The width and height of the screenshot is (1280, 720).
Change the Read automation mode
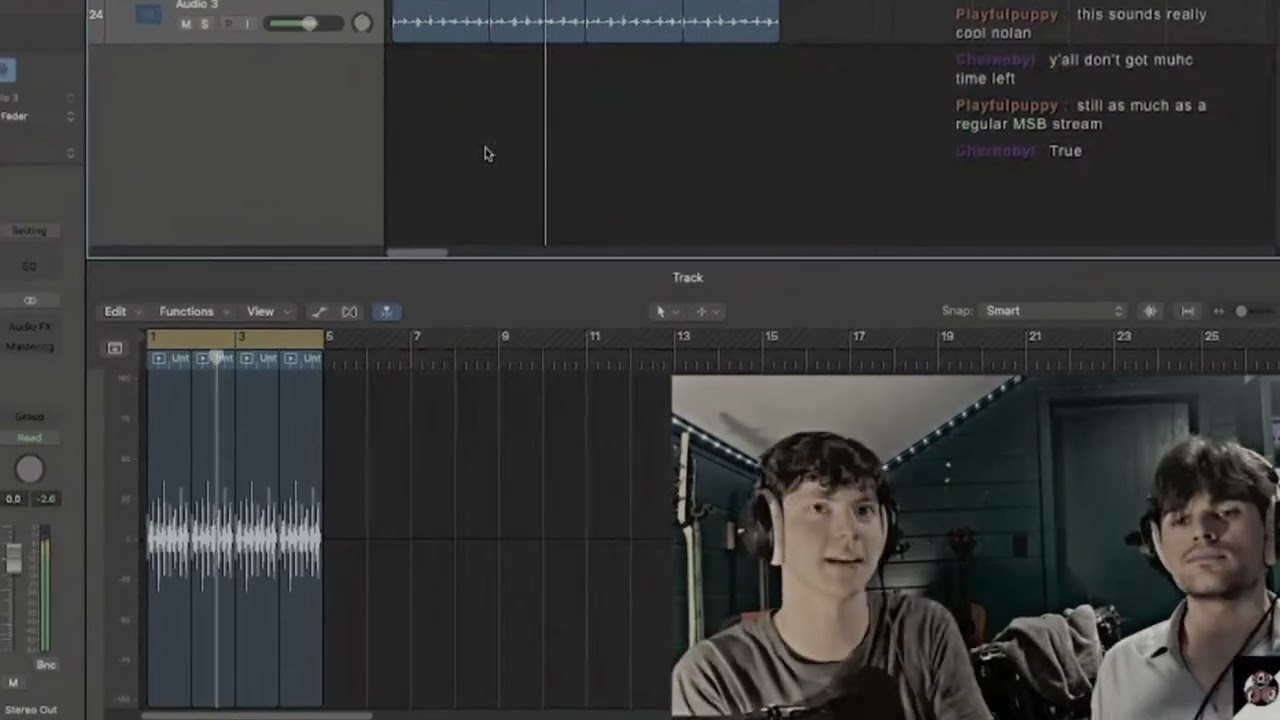29,438
